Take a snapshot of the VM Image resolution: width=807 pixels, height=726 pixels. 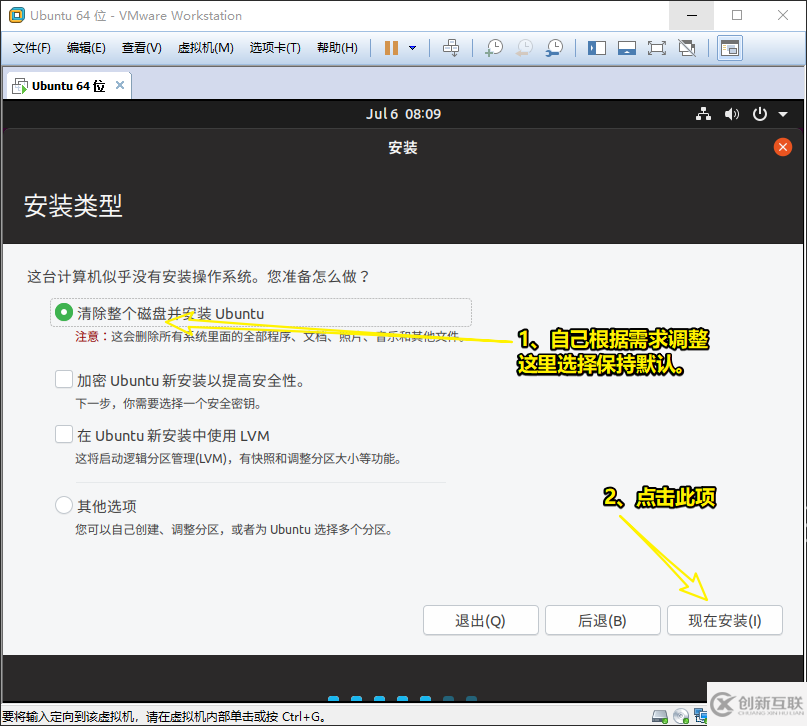pyautogui.click(x=494, y=48)
